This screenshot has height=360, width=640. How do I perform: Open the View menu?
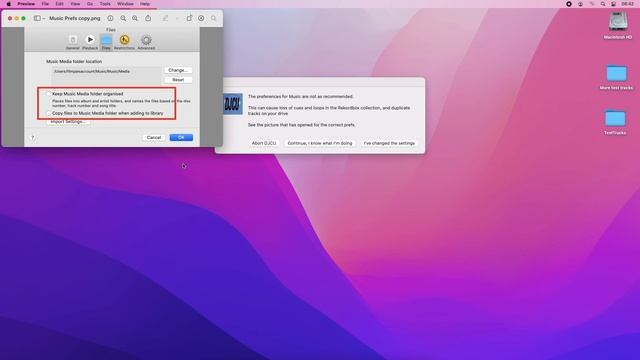click(x=75, y=4)
